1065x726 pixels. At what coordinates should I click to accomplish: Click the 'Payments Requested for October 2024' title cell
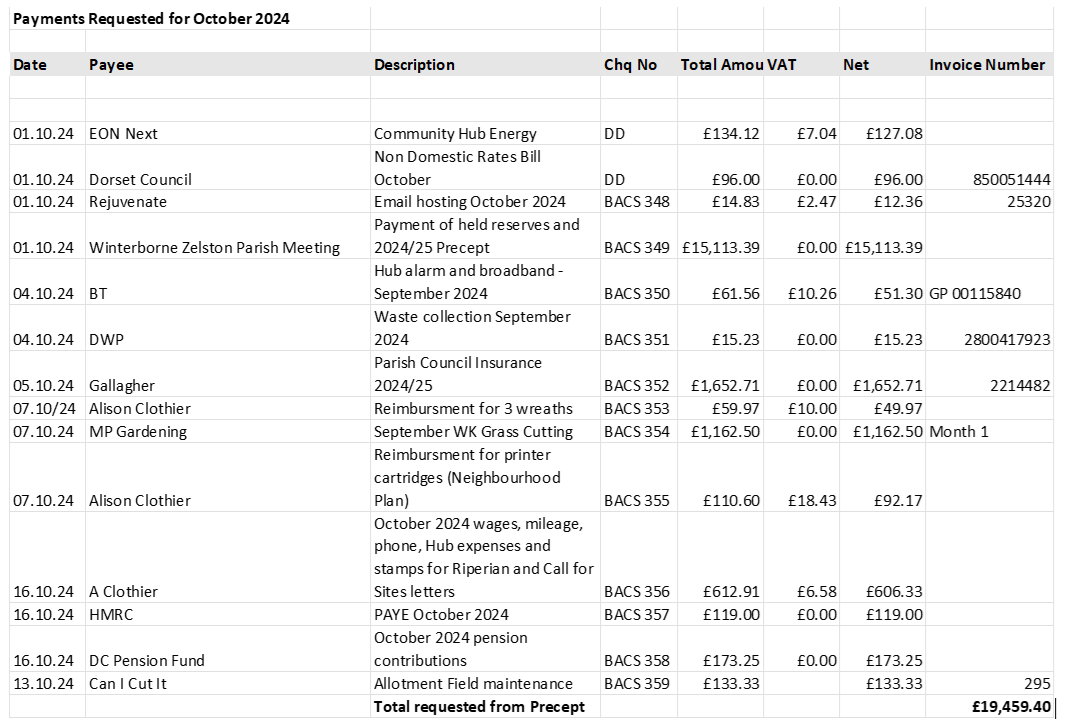[x=151, y=18]
